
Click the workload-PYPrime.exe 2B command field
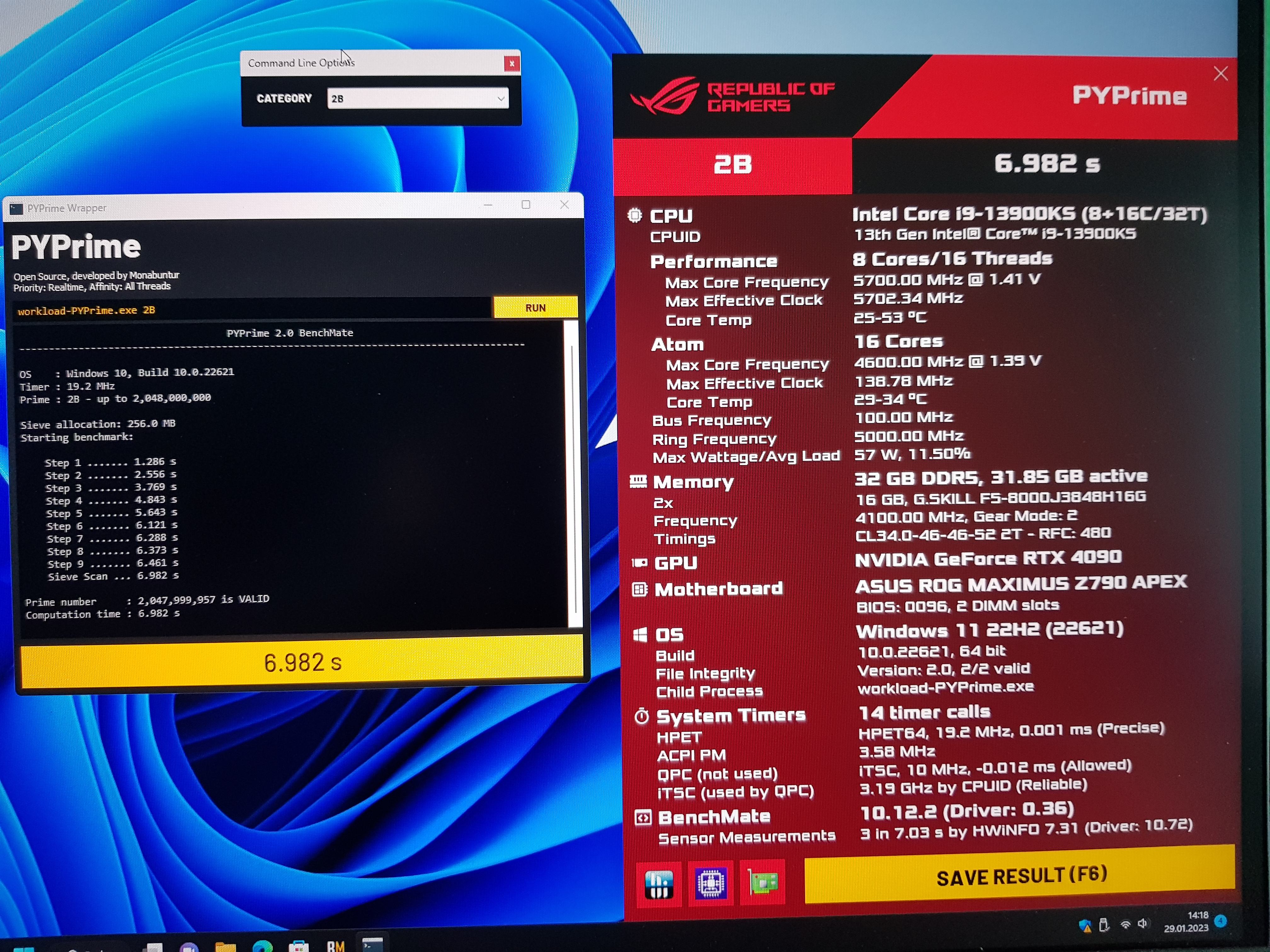click(253, 310)
